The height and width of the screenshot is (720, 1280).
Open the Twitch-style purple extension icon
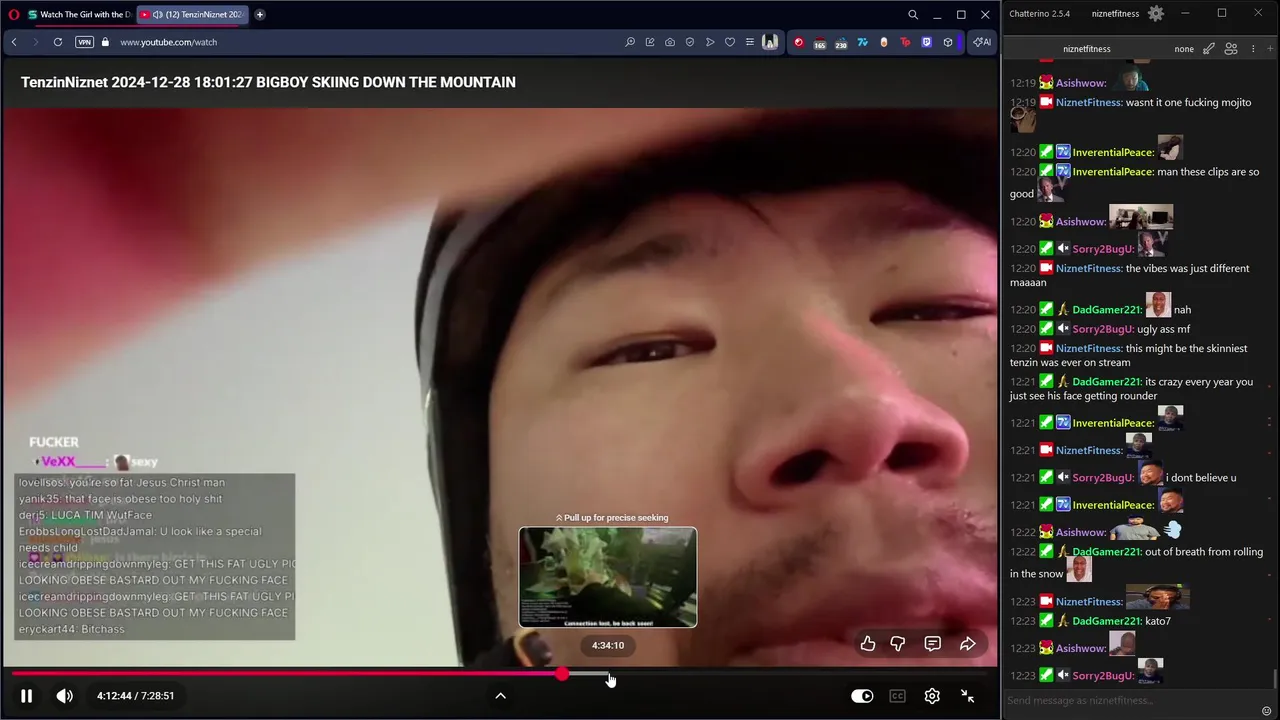point(927,42)
